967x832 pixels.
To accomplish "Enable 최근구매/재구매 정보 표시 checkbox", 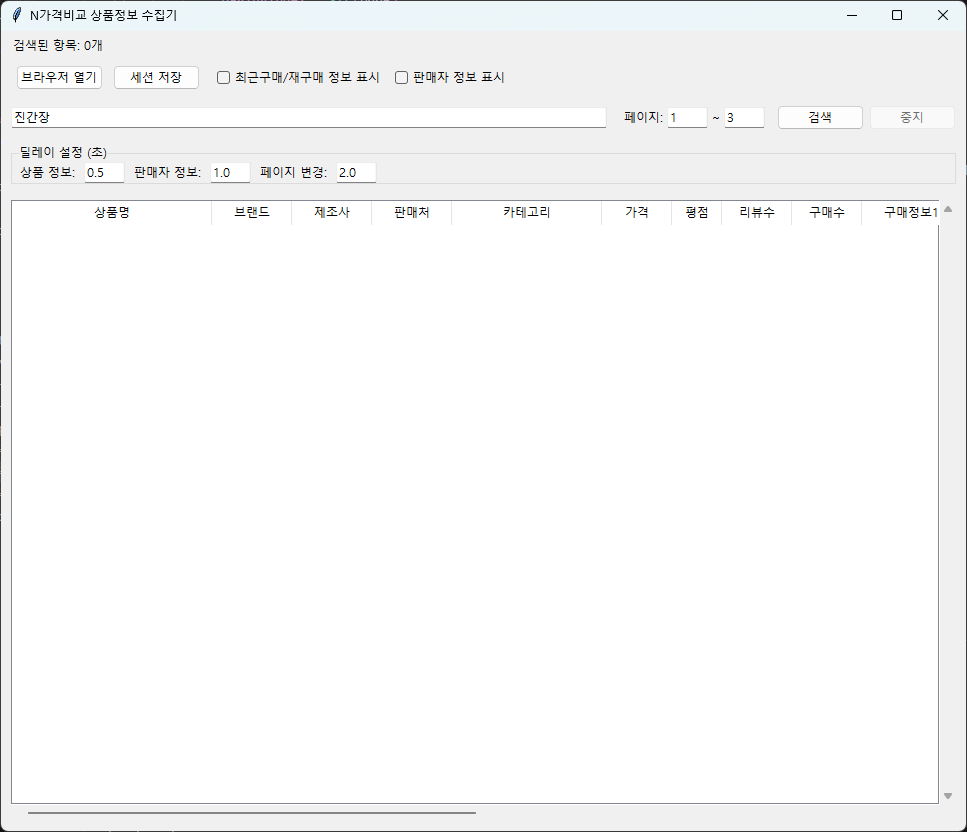I will pos(224,78).
